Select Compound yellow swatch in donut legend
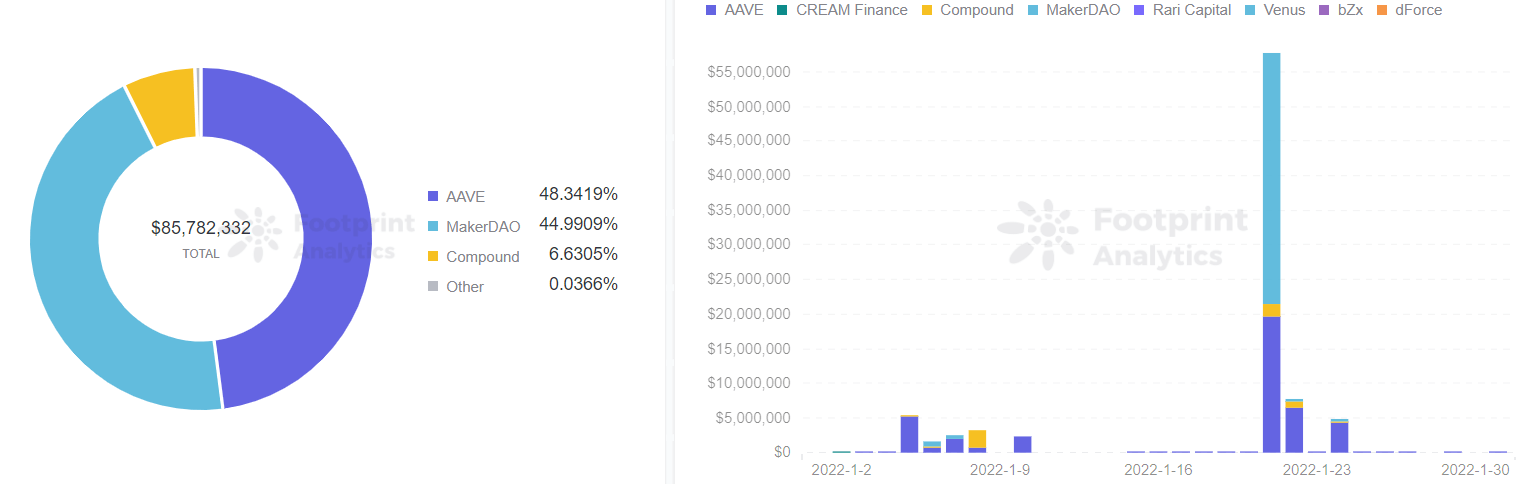This screenshot has width=1518, height=484. [x=432, y=256]
